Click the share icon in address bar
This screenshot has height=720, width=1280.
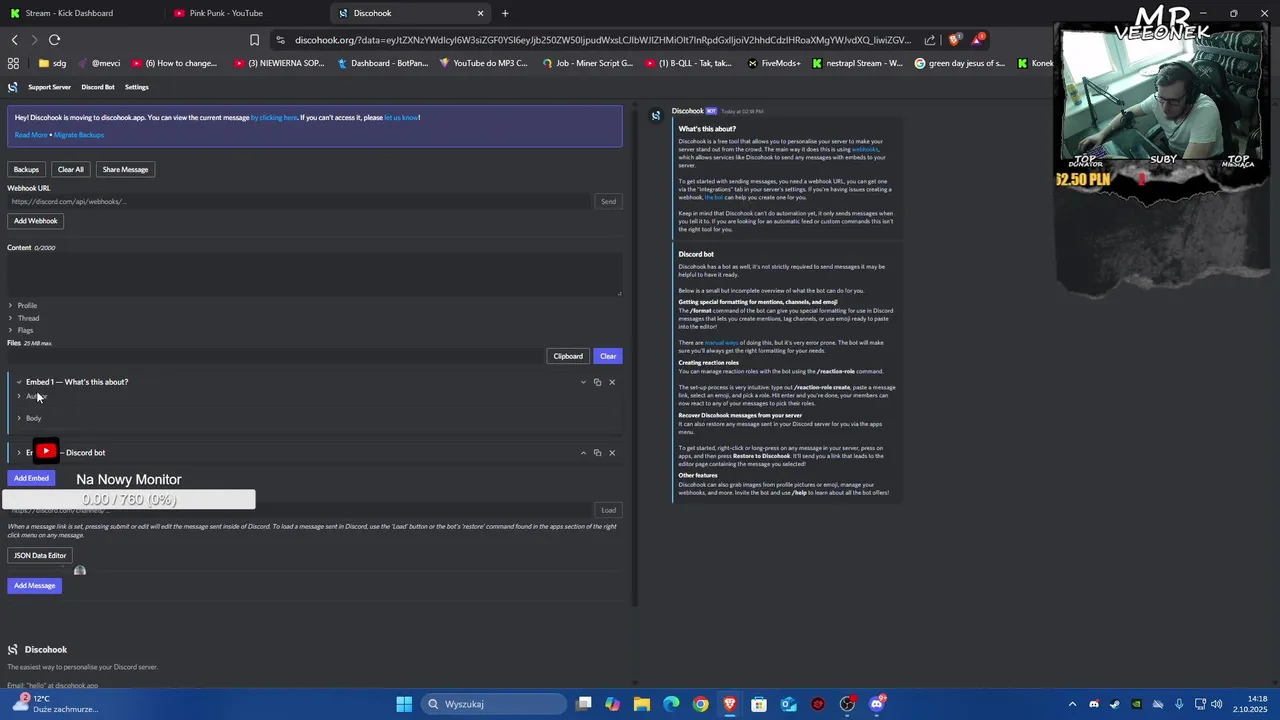coord(930,40)
